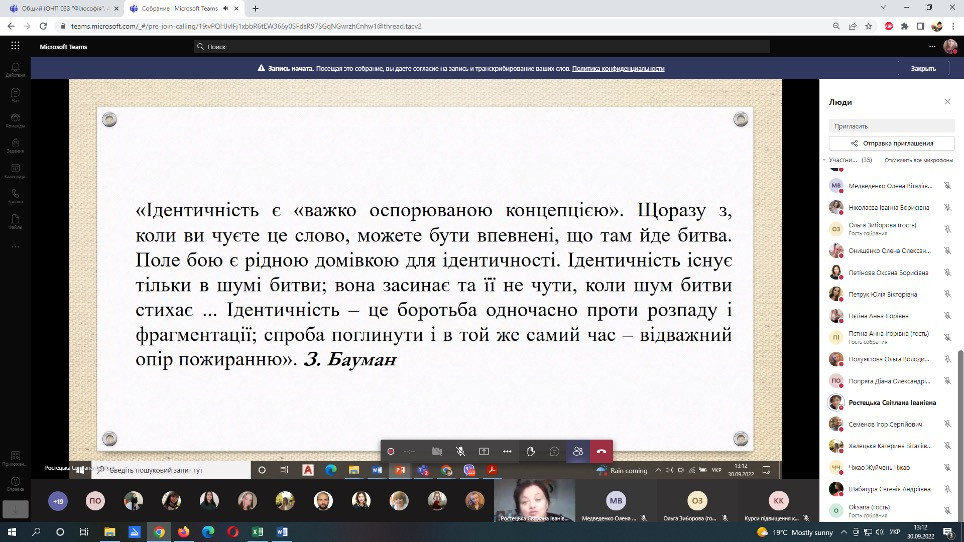964x542 pixels.
Task: Open the Chrome three-dot menu
Action: point(954,26)
